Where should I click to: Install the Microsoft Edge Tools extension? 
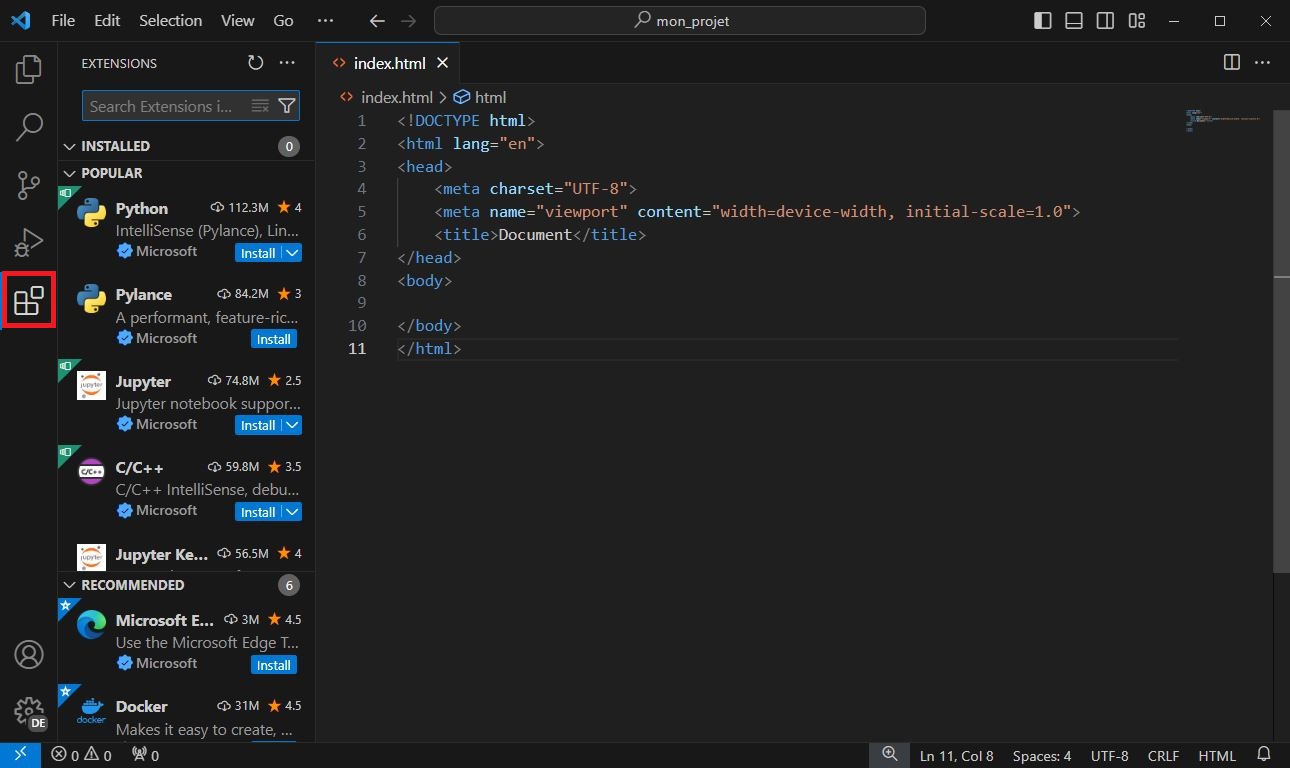[x=273, y=665]
